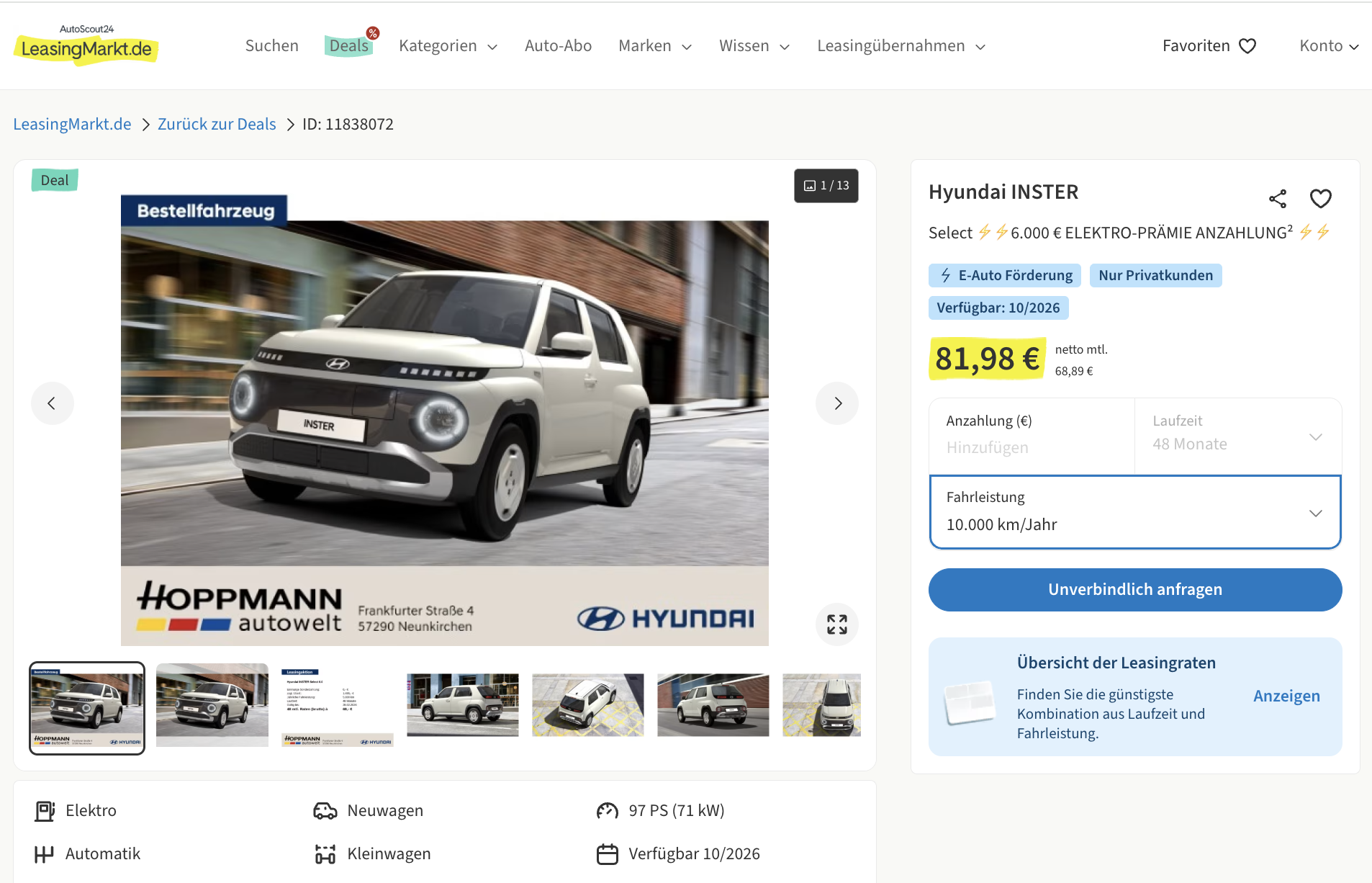Click the image counter 1/13 badge
Image resolution: width=1372 pixels, height=883 pixels.
coord(826,186)
